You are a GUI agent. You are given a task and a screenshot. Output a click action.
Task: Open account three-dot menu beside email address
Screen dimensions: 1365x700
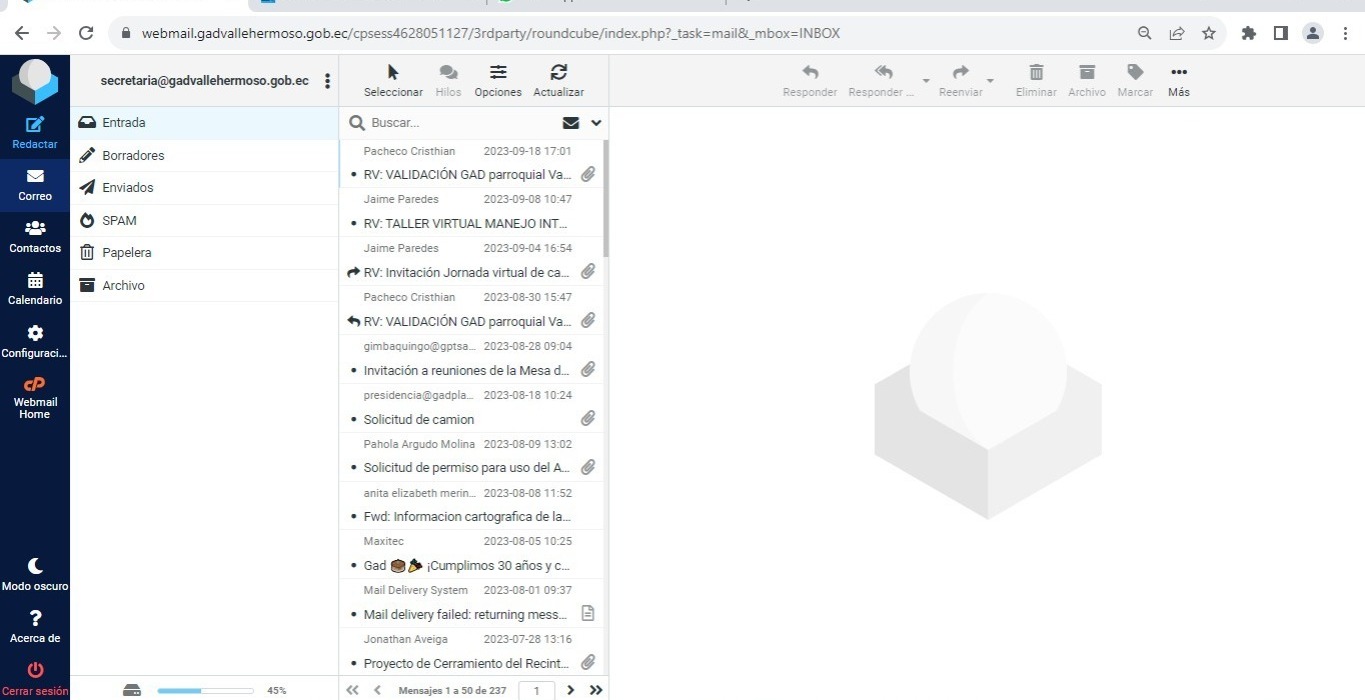327,81
